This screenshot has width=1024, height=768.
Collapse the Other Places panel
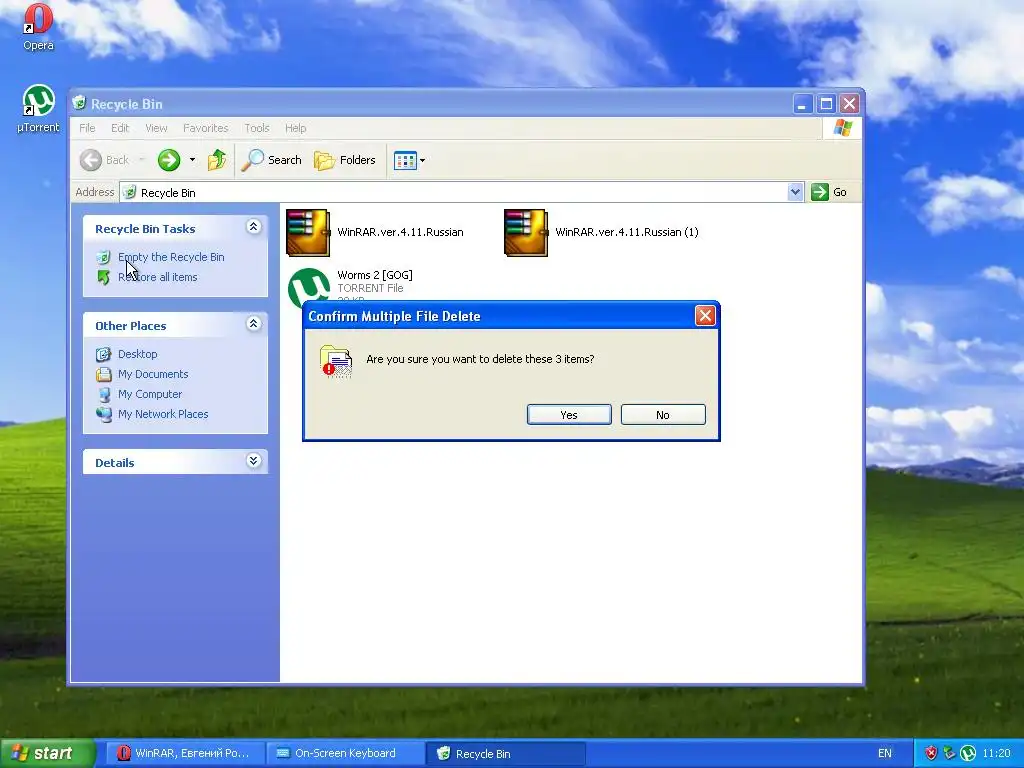pos(253,323)
